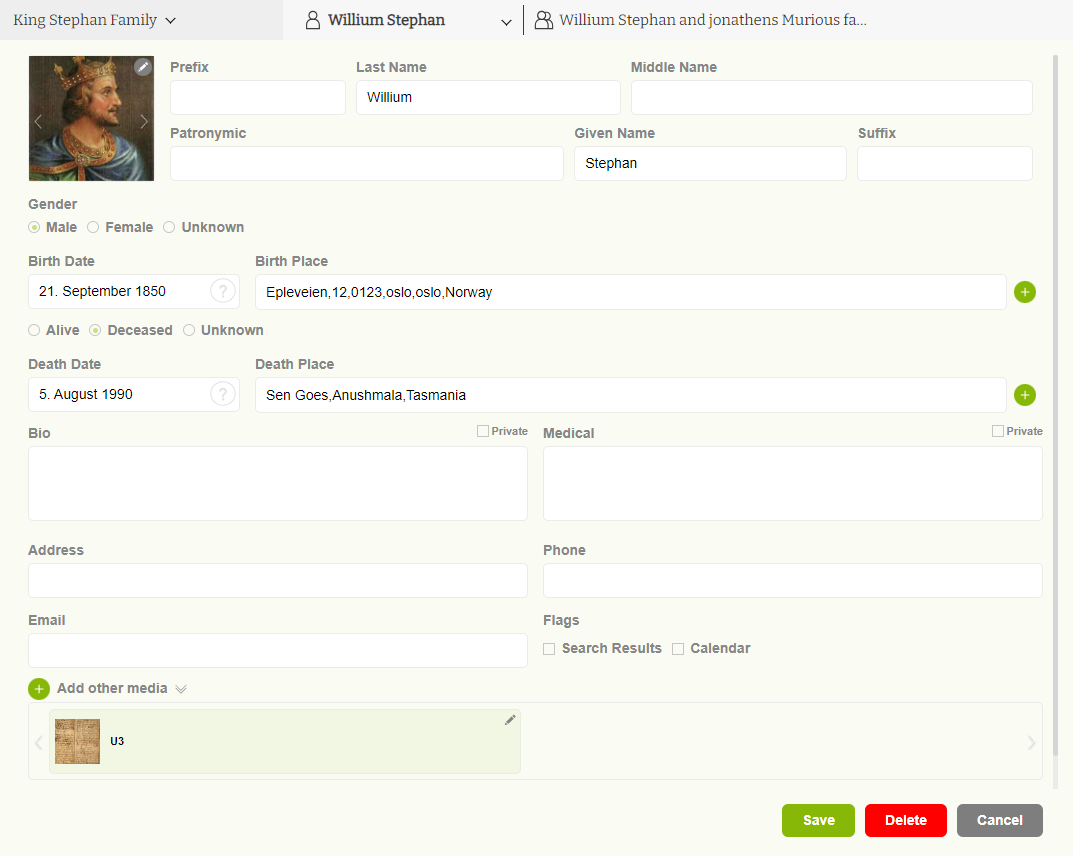Image resolution: width=1073 pixels, height=856 pixels.
Task: Add another Death Place with the green plus
Action: click(x=1025, y=395)
